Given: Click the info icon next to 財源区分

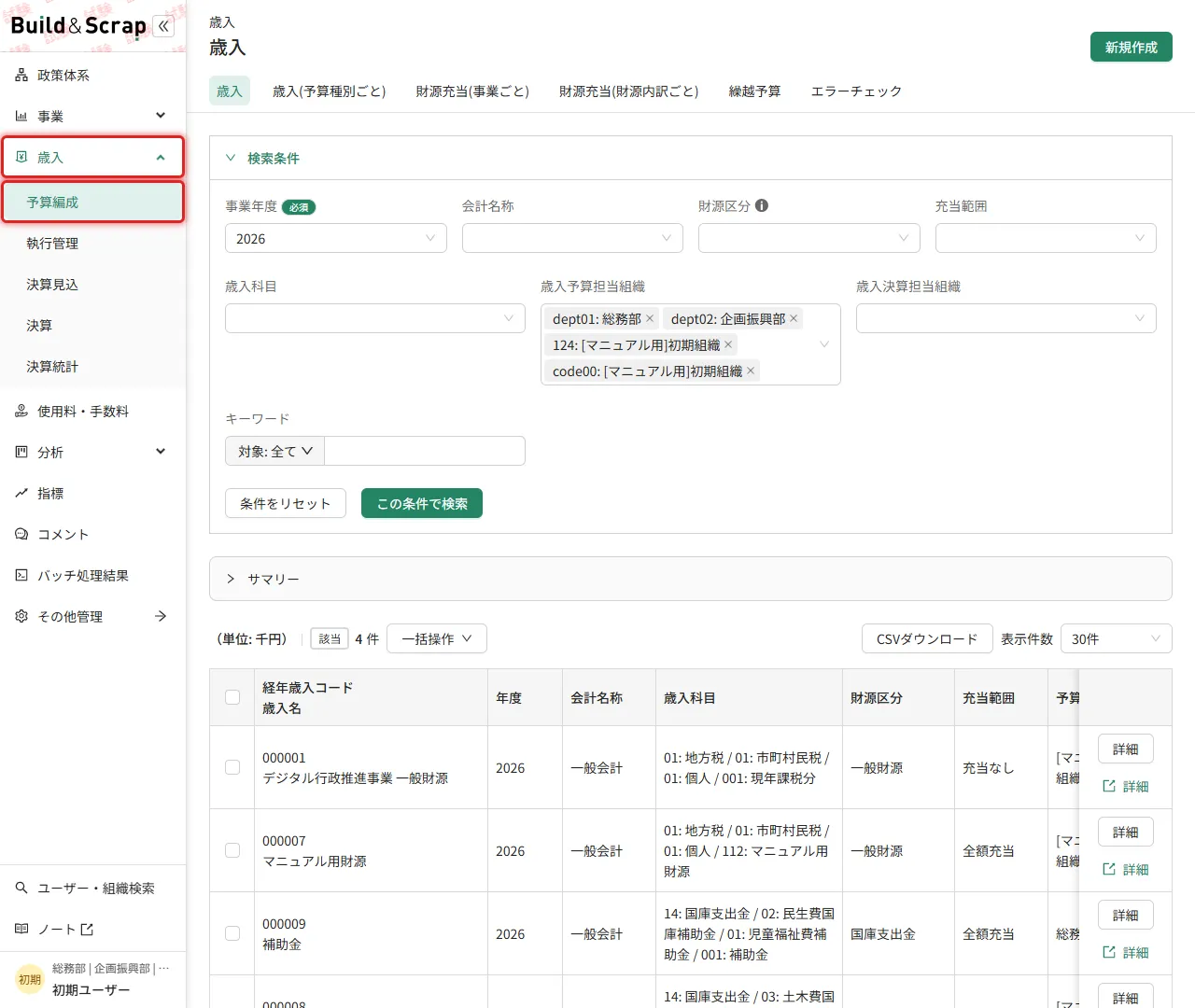Looking at the screenshot, I should 762,206.
